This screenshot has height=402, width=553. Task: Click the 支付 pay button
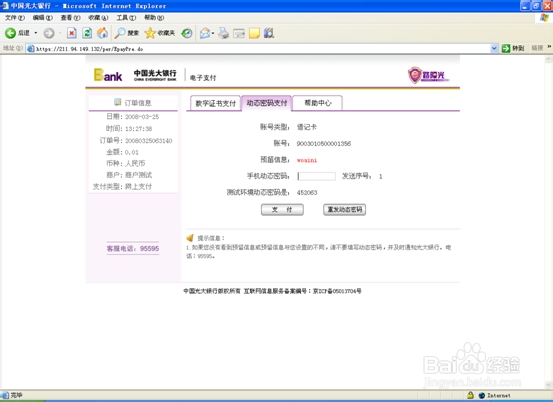pyautogui.click(x=282, y=209)
